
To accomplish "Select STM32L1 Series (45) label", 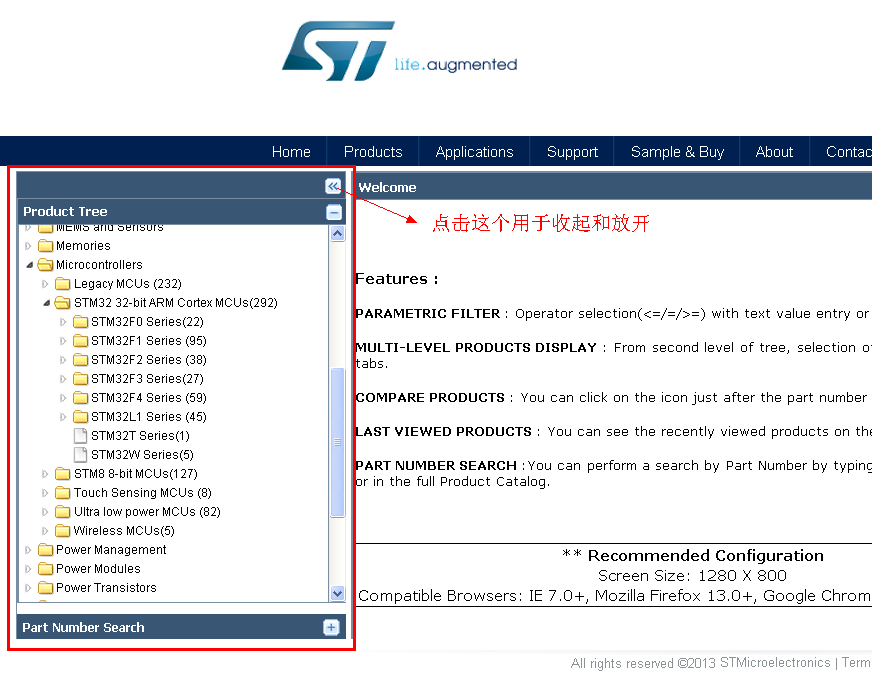I will (148, 417).
